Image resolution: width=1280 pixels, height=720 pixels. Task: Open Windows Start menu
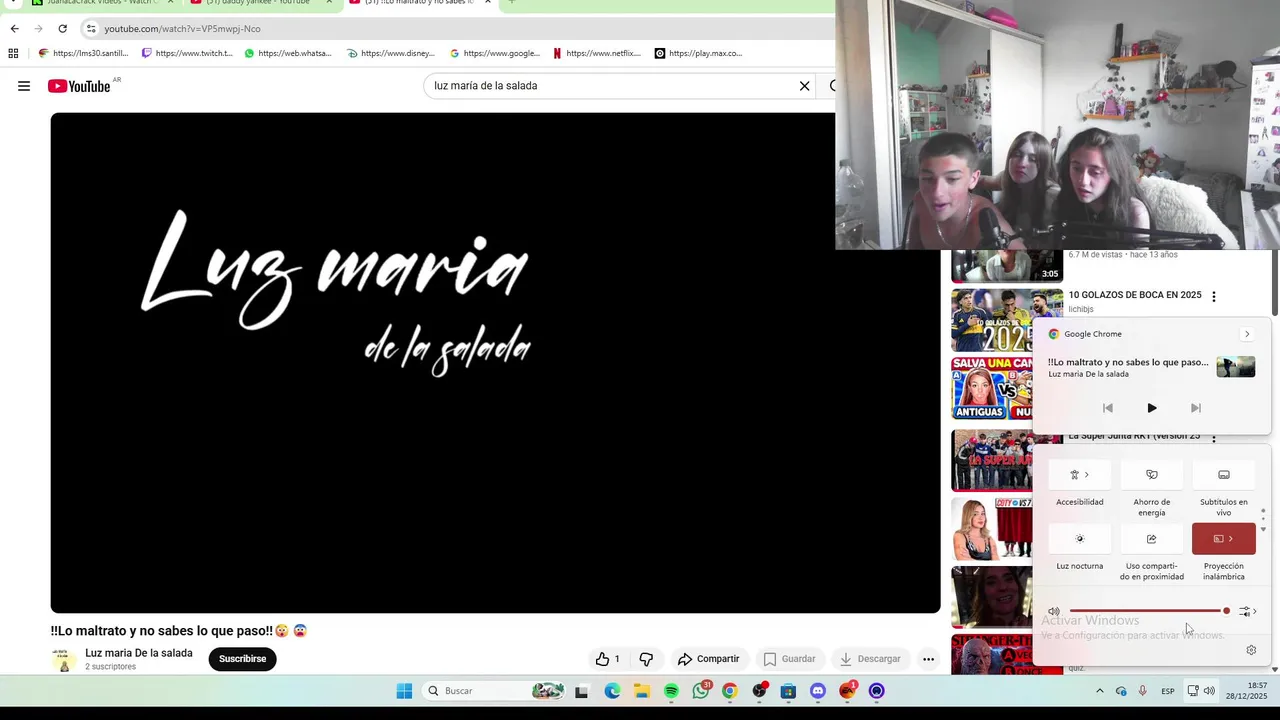(404, 691)
